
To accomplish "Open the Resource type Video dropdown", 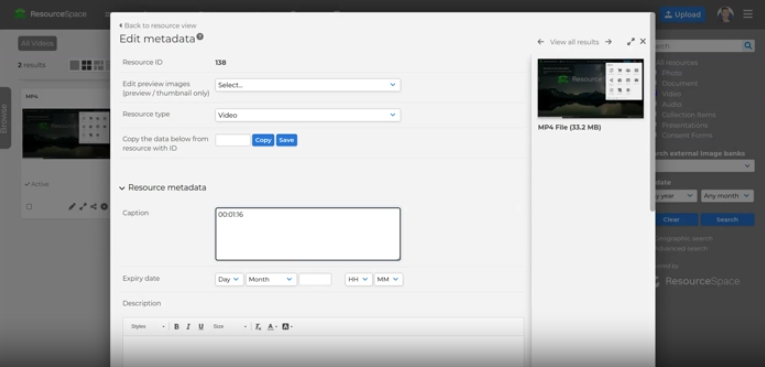I will pyautogui.click(x=307, y=115).
